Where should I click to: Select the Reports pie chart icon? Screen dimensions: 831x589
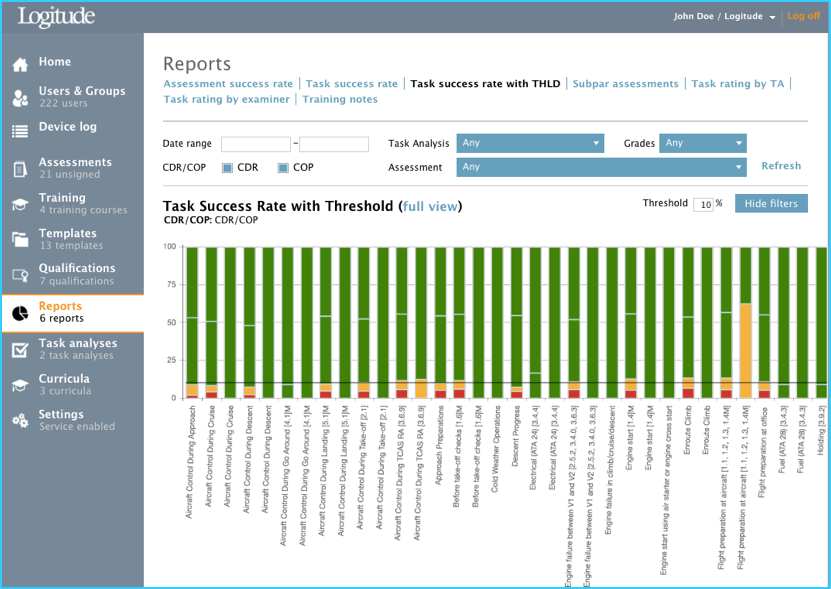click(20, 313)
